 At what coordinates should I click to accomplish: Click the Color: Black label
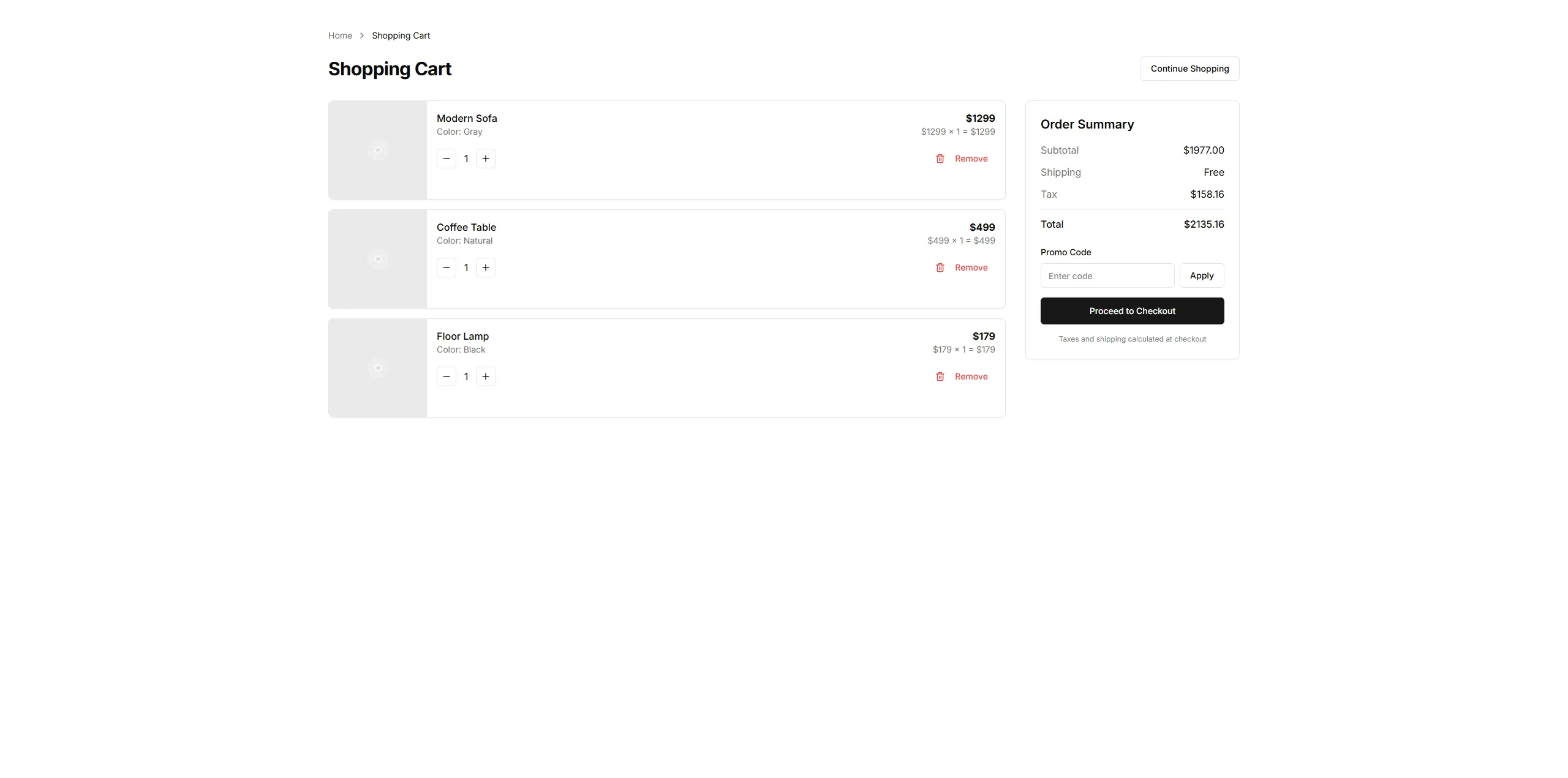(x=461, y=350)
